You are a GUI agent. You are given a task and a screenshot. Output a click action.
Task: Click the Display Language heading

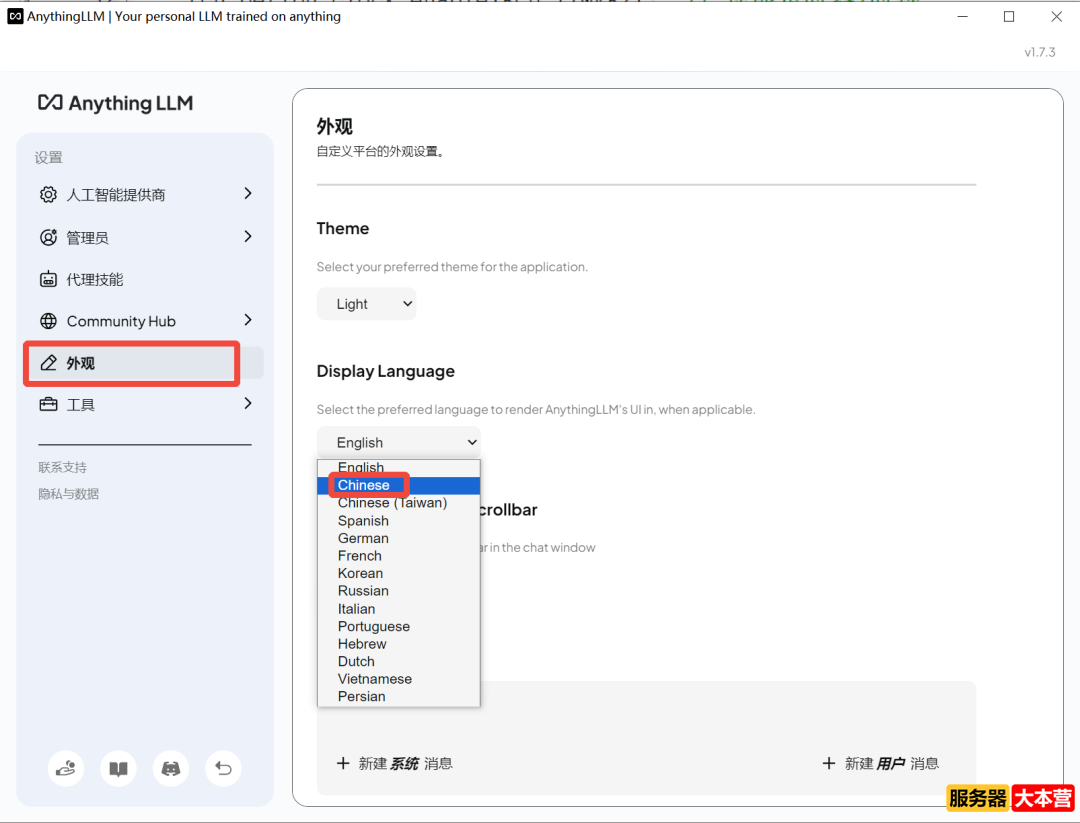coord(386,371)
